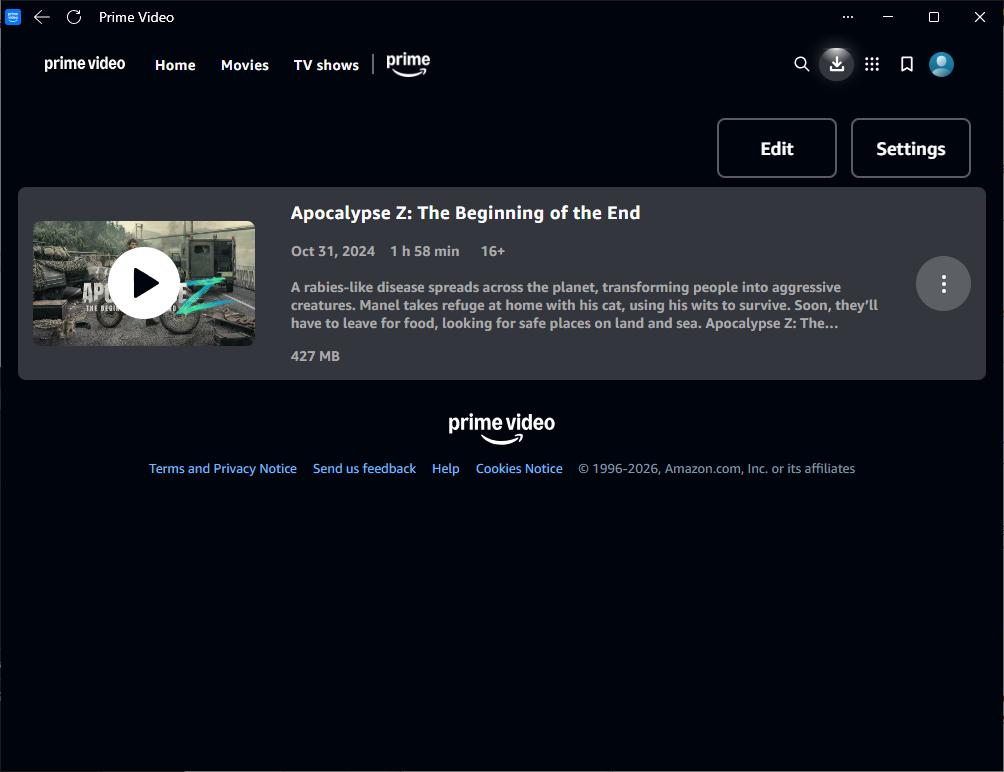Click the Settings button
This screenshot has height=772, width=1004.
pyautogui.click(x=911, y=148)
